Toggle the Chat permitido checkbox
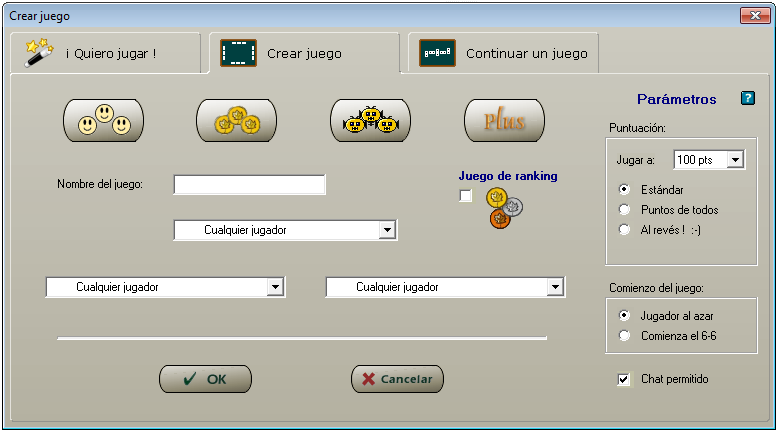The width and height of the screenshot is (777, 431). point(623,379)
